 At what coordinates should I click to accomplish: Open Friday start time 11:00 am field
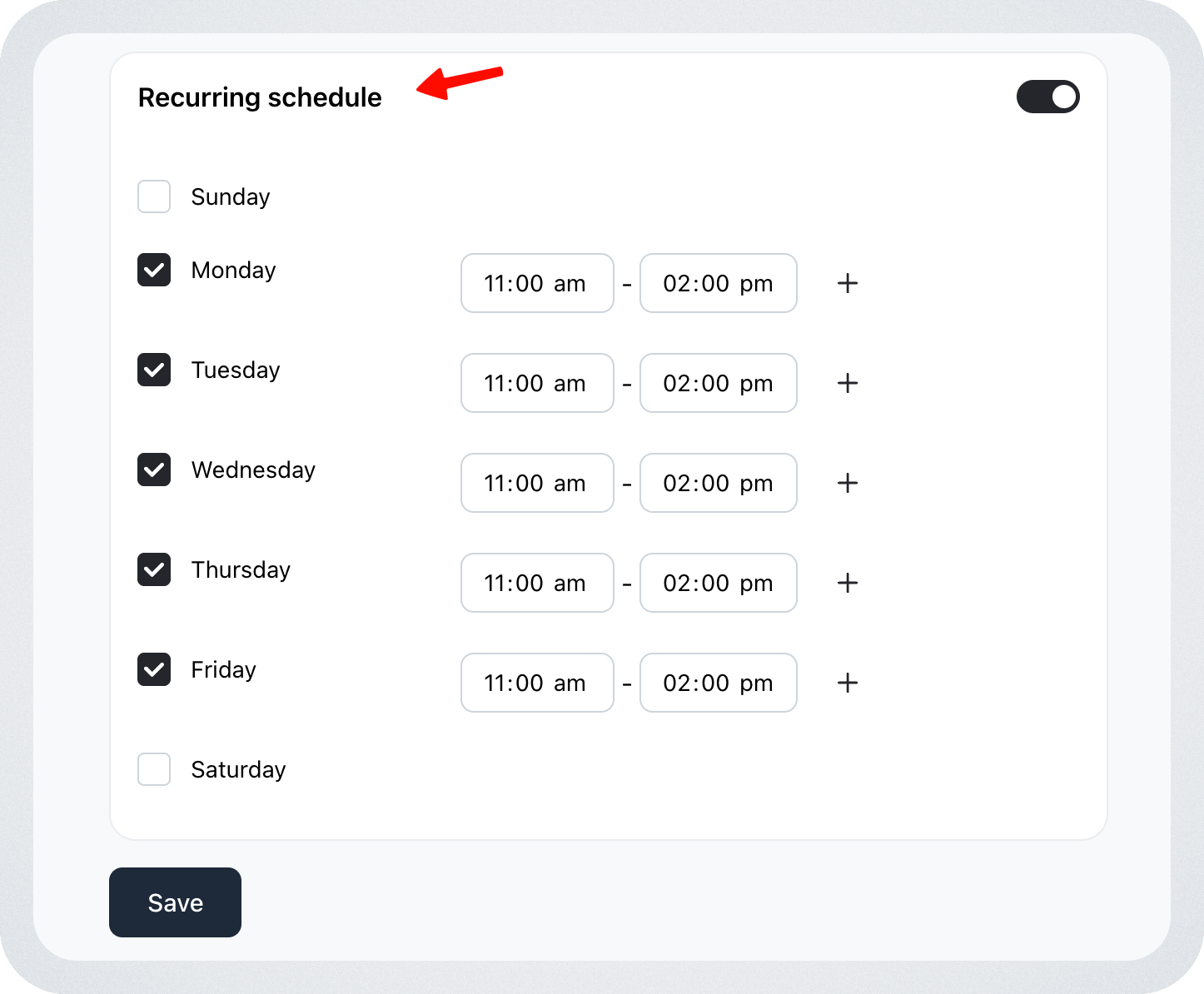(537, 683)
